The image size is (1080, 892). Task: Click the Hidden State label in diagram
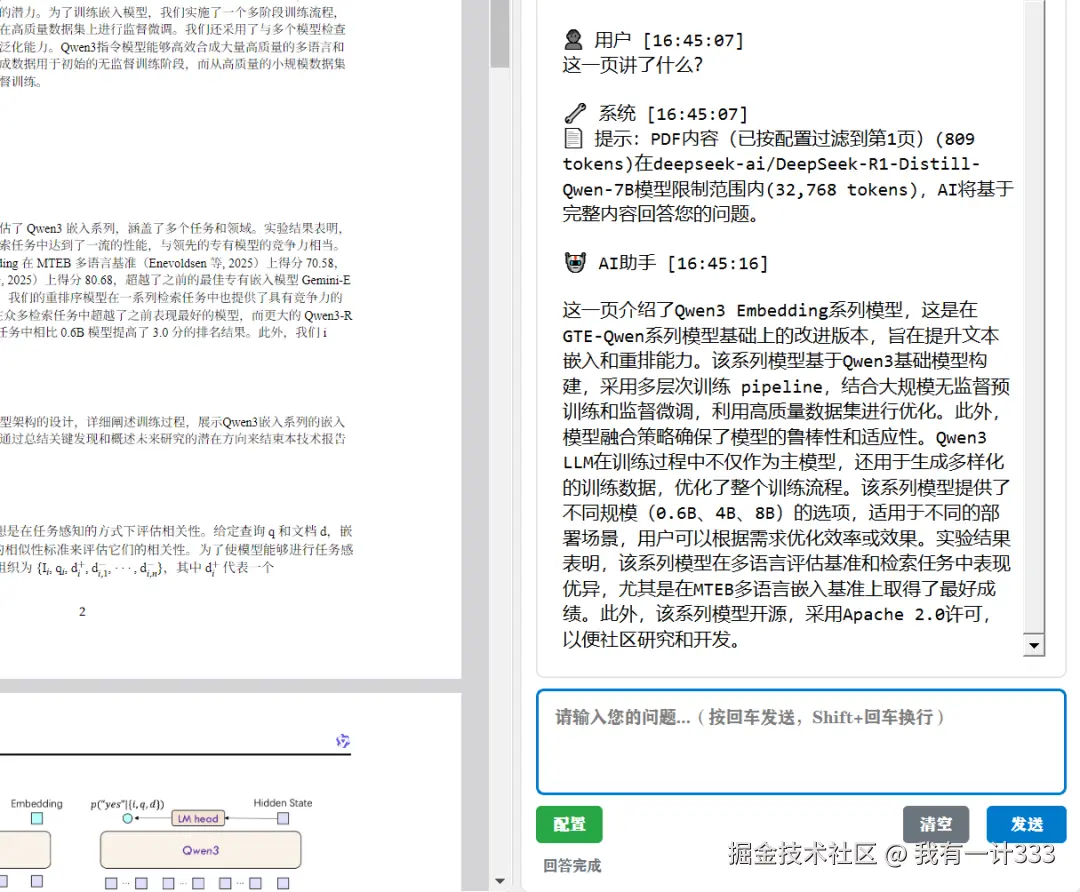[x=282, y=802]
